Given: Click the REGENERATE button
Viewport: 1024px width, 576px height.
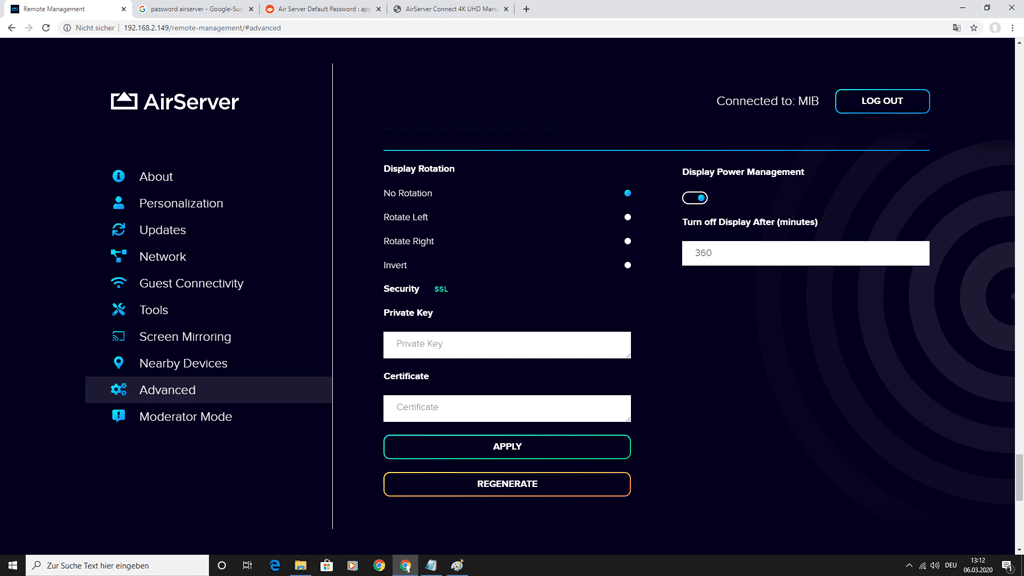Looking at the screenshot, I should click(x=507, y=484).
